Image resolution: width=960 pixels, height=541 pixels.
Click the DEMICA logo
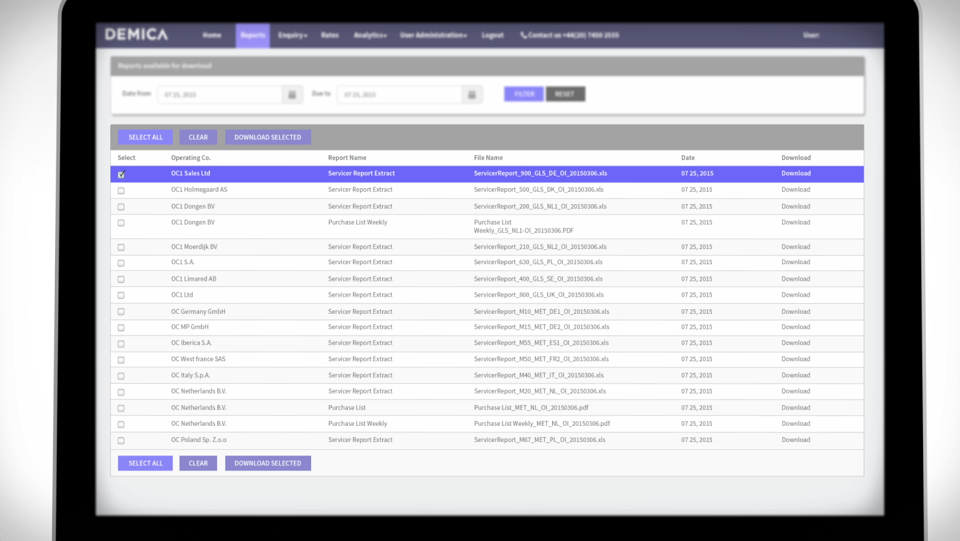click(136, 34)
